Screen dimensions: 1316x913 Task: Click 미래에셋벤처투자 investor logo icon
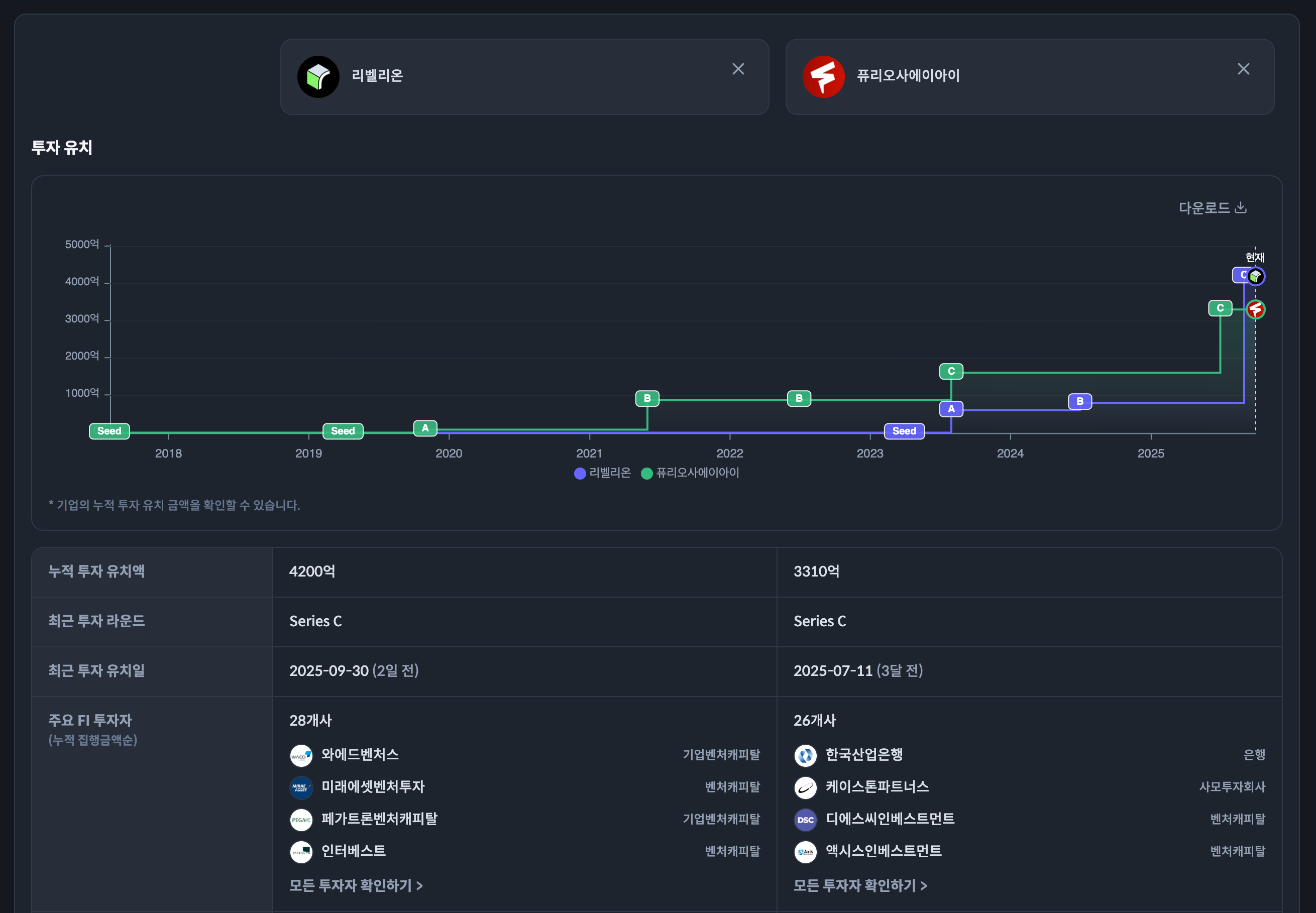tap(301, 787)
